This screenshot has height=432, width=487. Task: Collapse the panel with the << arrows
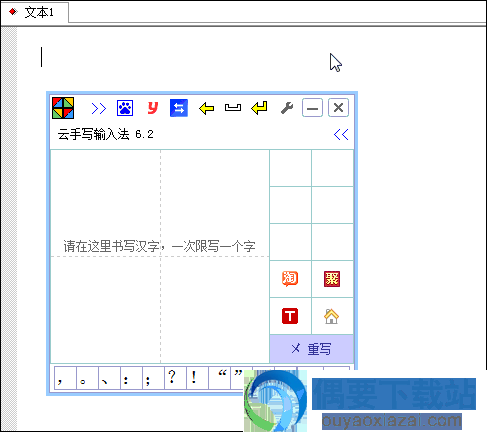tap(341, 134)
